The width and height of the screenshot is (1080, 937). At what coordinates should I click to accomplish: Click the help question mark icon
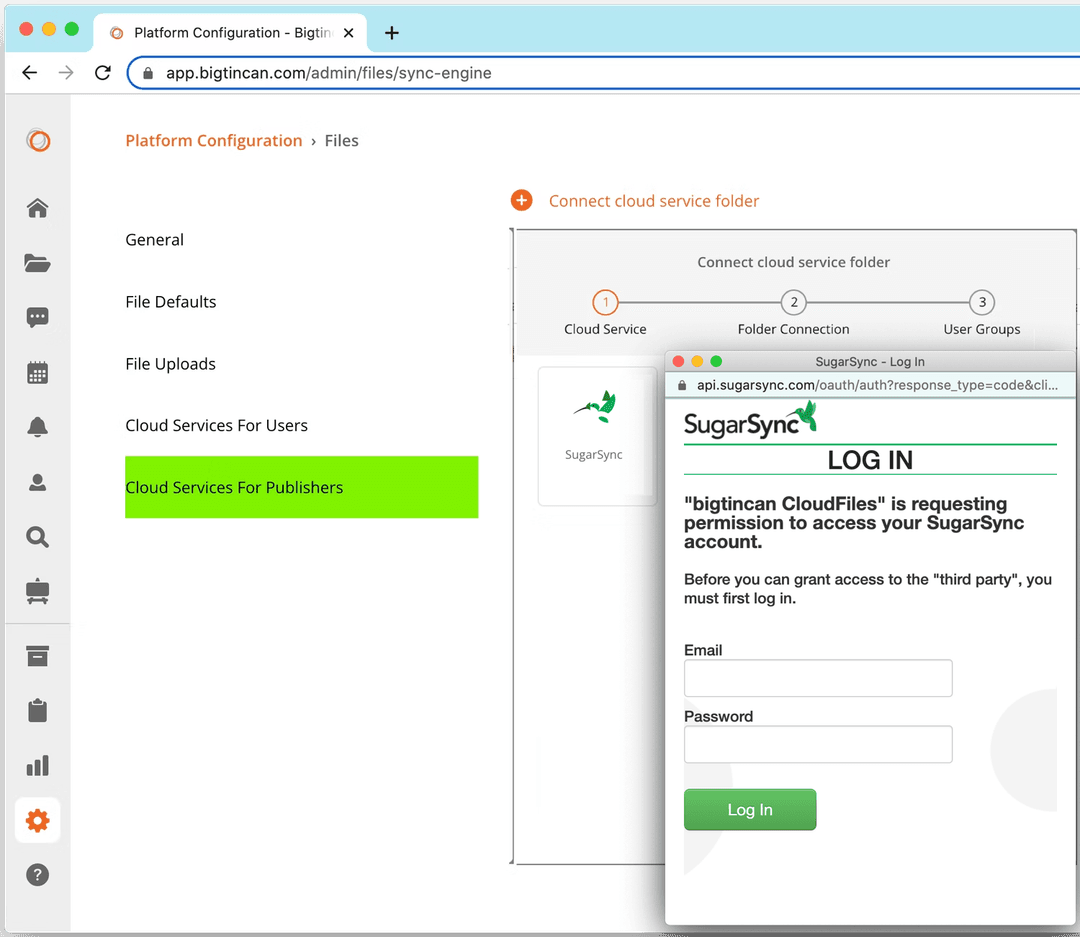(x=37, y=875)
